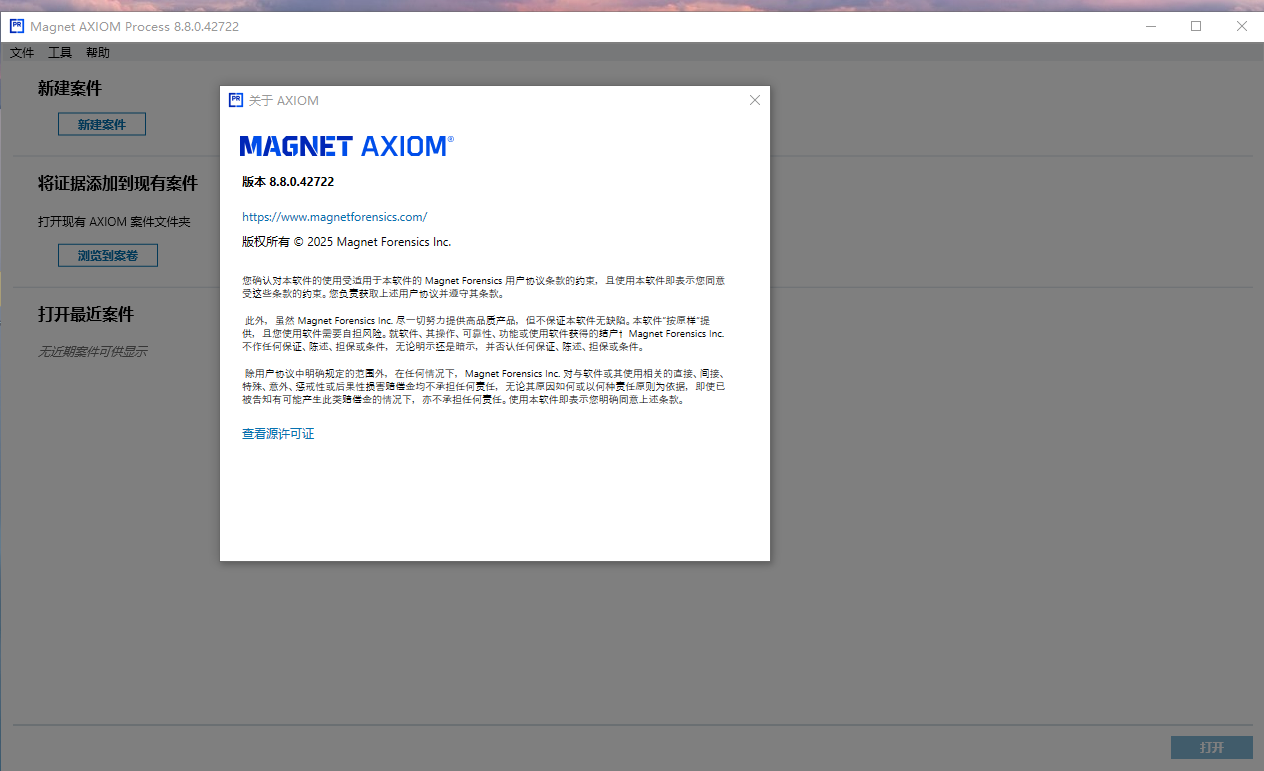Image resolution: width=1264 pixels, height=771 pixels.
Task: Close the 关于 AXIOM dialog
Action: [755, 100]
